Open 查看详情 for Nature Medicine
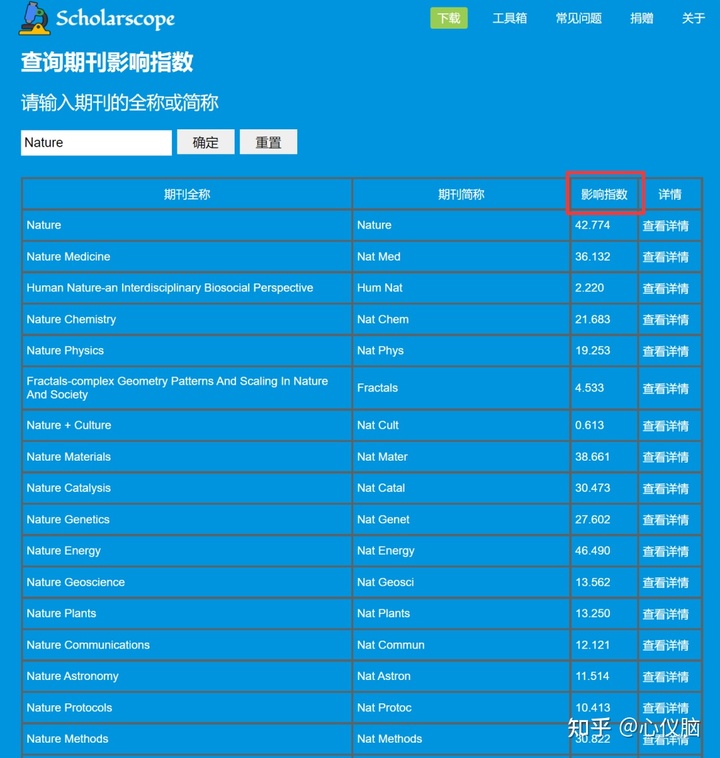Image resolution: width=720 pixels, height=758 pixels. coord(666,257)
